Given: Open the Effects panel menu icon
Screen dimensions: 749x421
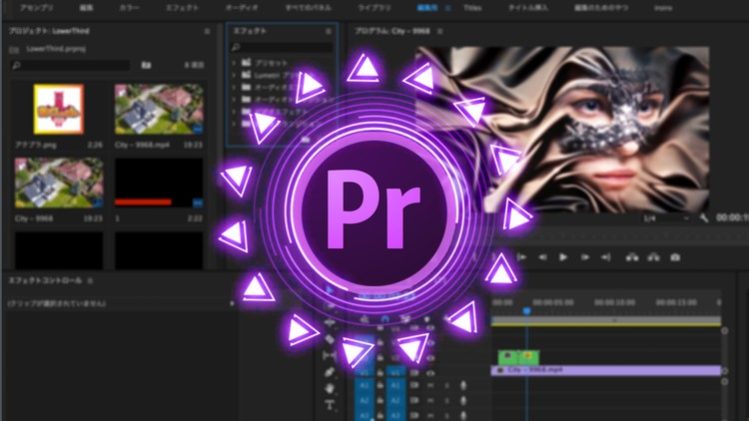Looking at the screenshot, I should (328, 31).
